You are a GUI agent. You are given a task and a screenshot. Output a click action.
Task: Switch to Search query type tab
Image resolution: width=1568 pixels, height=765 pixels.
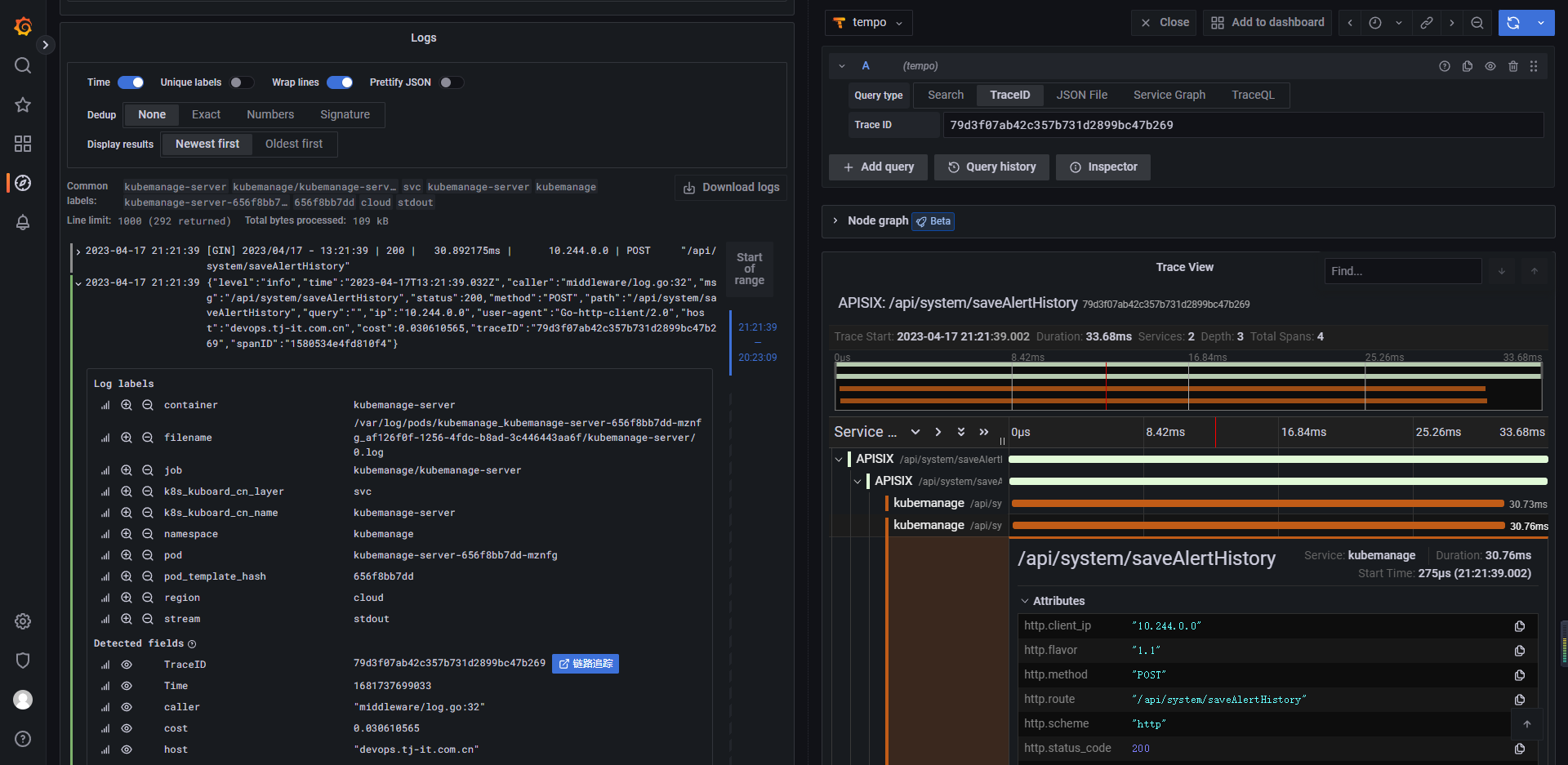point(946,96)
